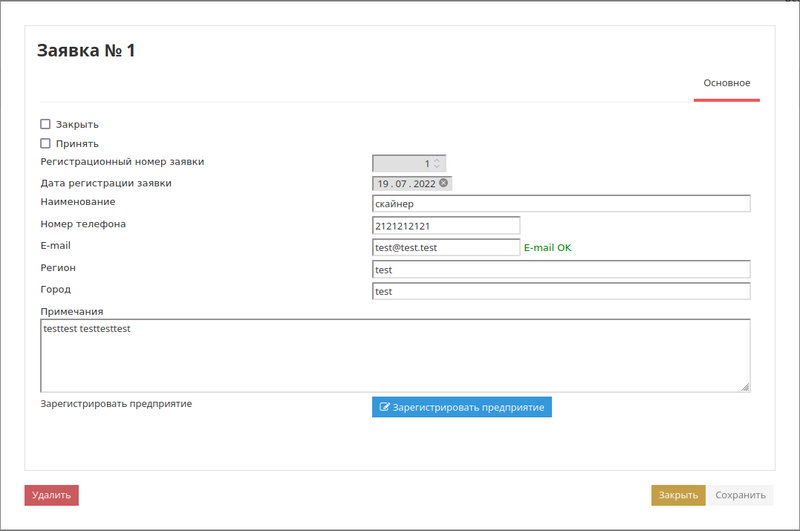Click inside the Примечания notes textarea
This screenshot has height=531, width=800.
coord(395,355)
